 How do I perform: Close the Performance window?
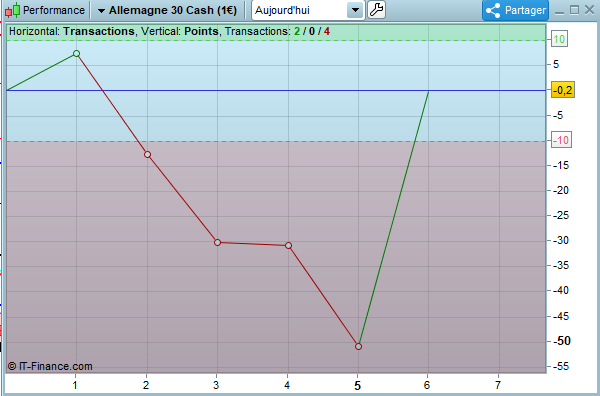pyautogui.click(x=590, y=10)
